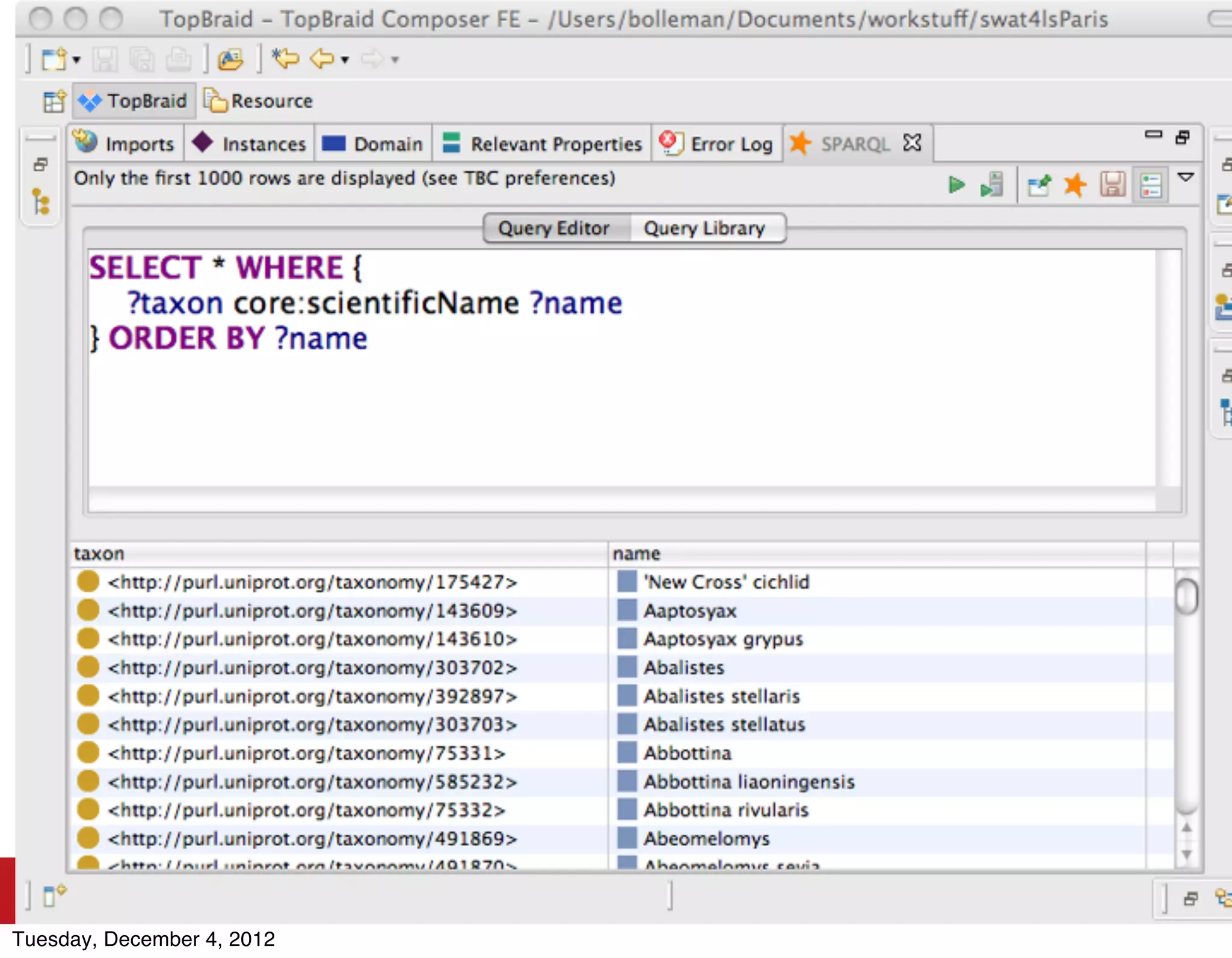Toggle the results layout button in the SPARQL toolbar
Viewport: 1232px width, 958px height.
1150,185
